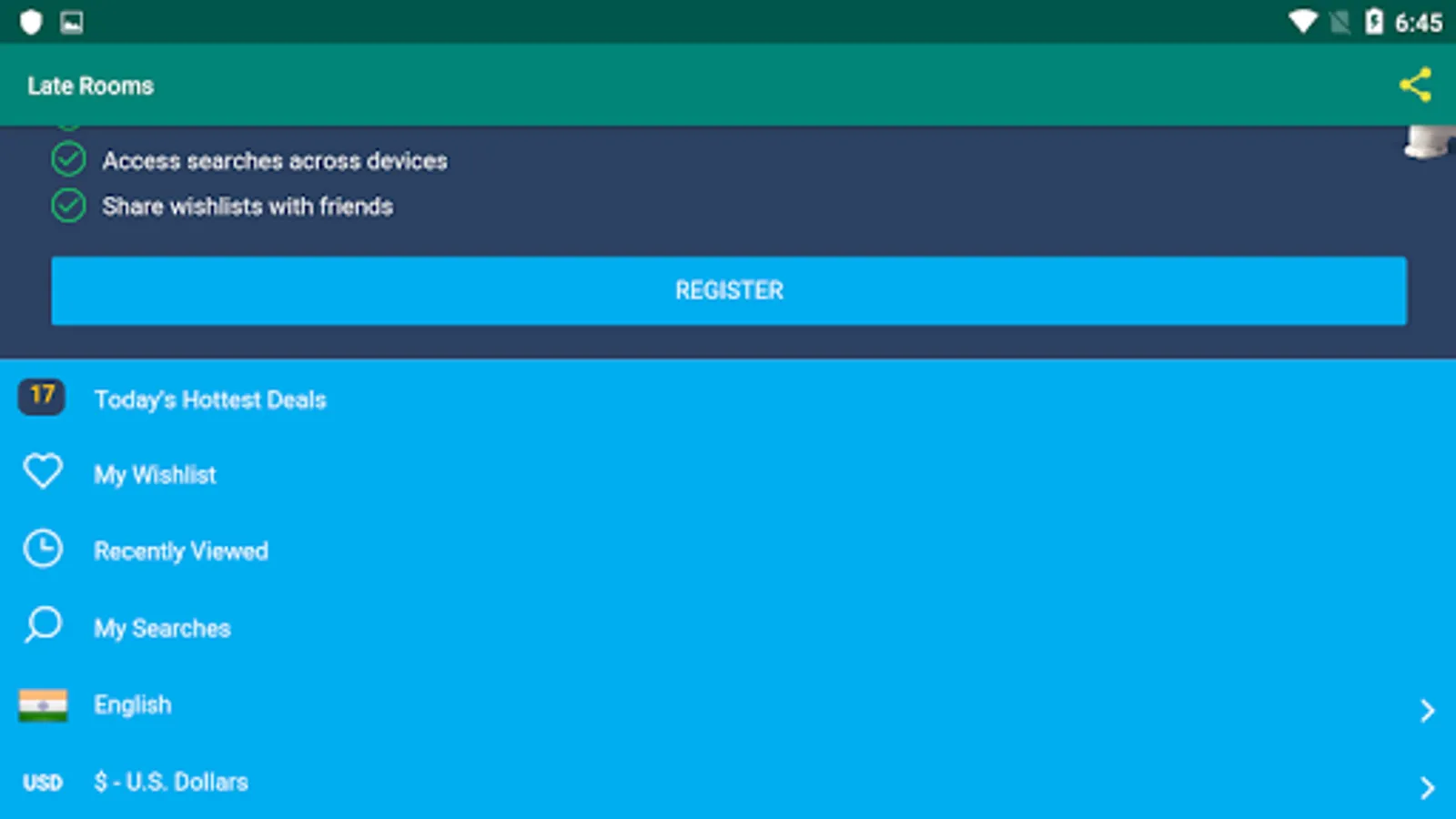Image resolution: width=1456 pixels, height=819 pixels.
Task: Click the text Access searches across devices
Action: tap(275, 161)
